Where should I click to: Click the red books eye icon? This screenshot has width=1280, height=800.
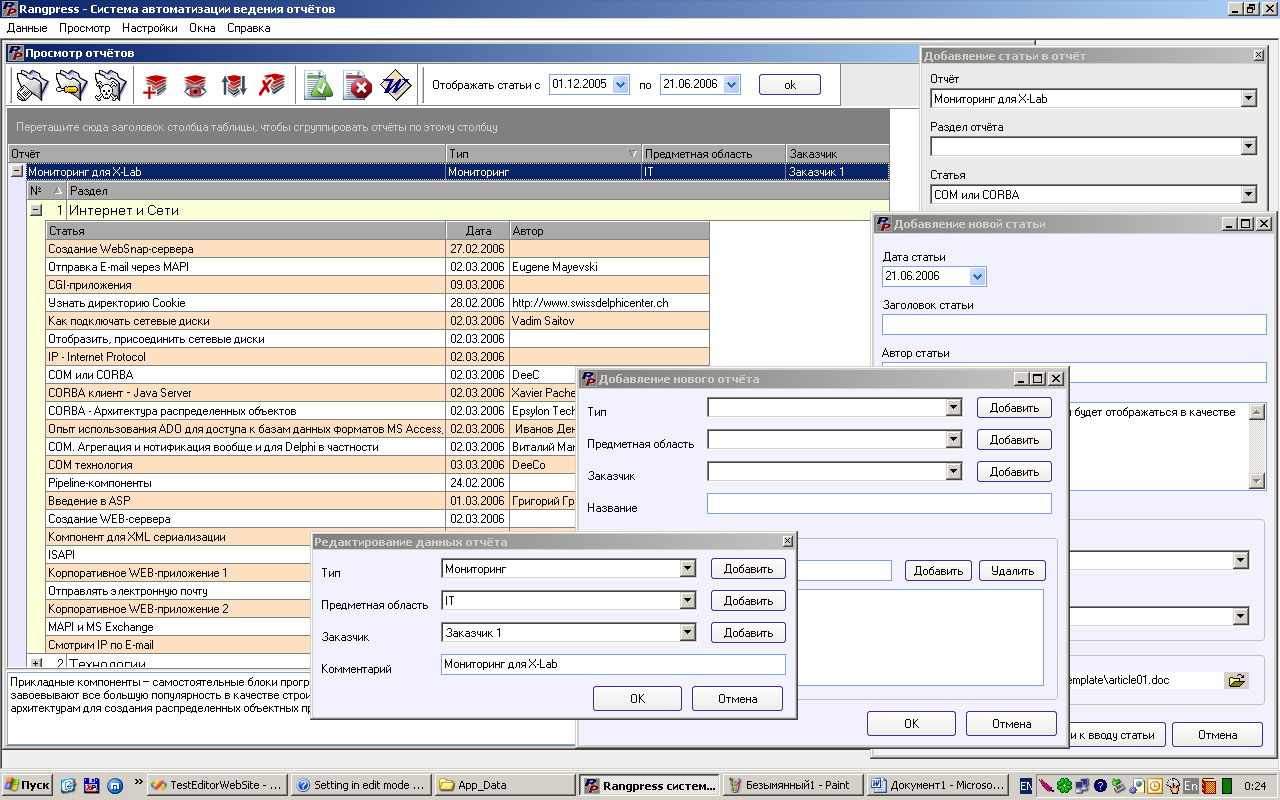pyautogui.click(x=195, y=86)
